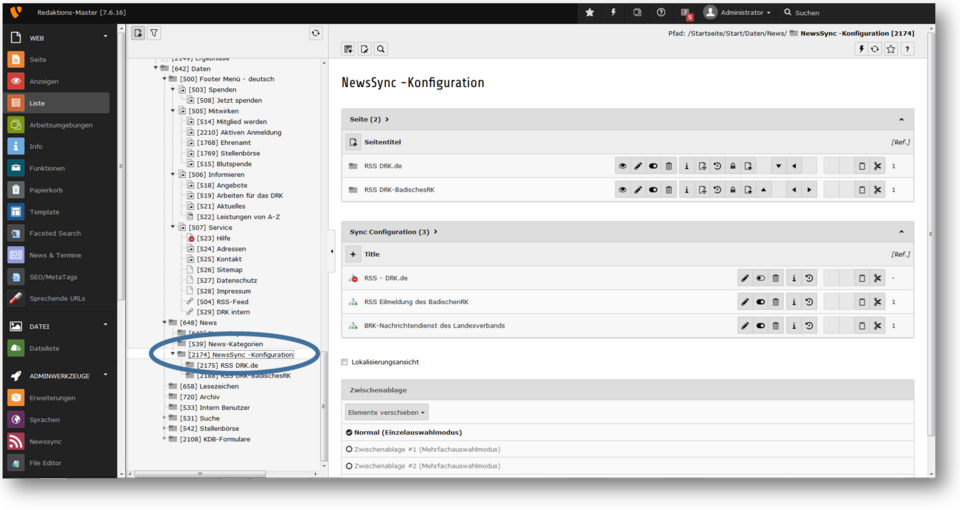Open search icon in list toolbar

381,49
